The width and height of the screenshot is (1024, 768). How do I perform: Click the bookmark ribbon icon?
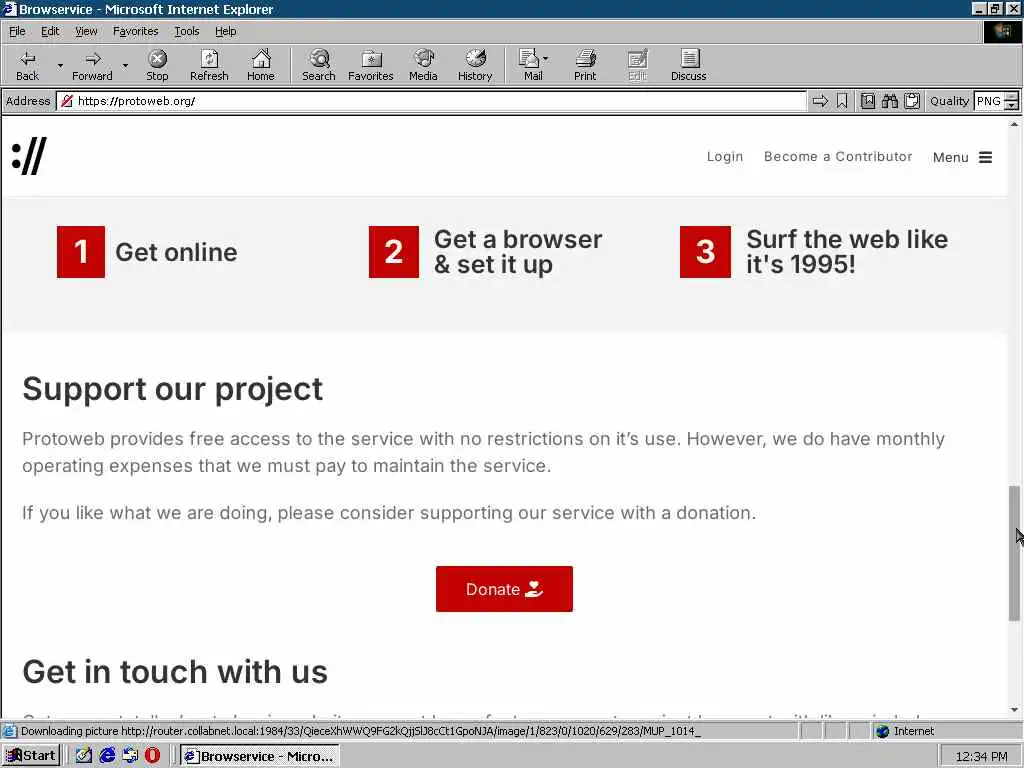842,101
